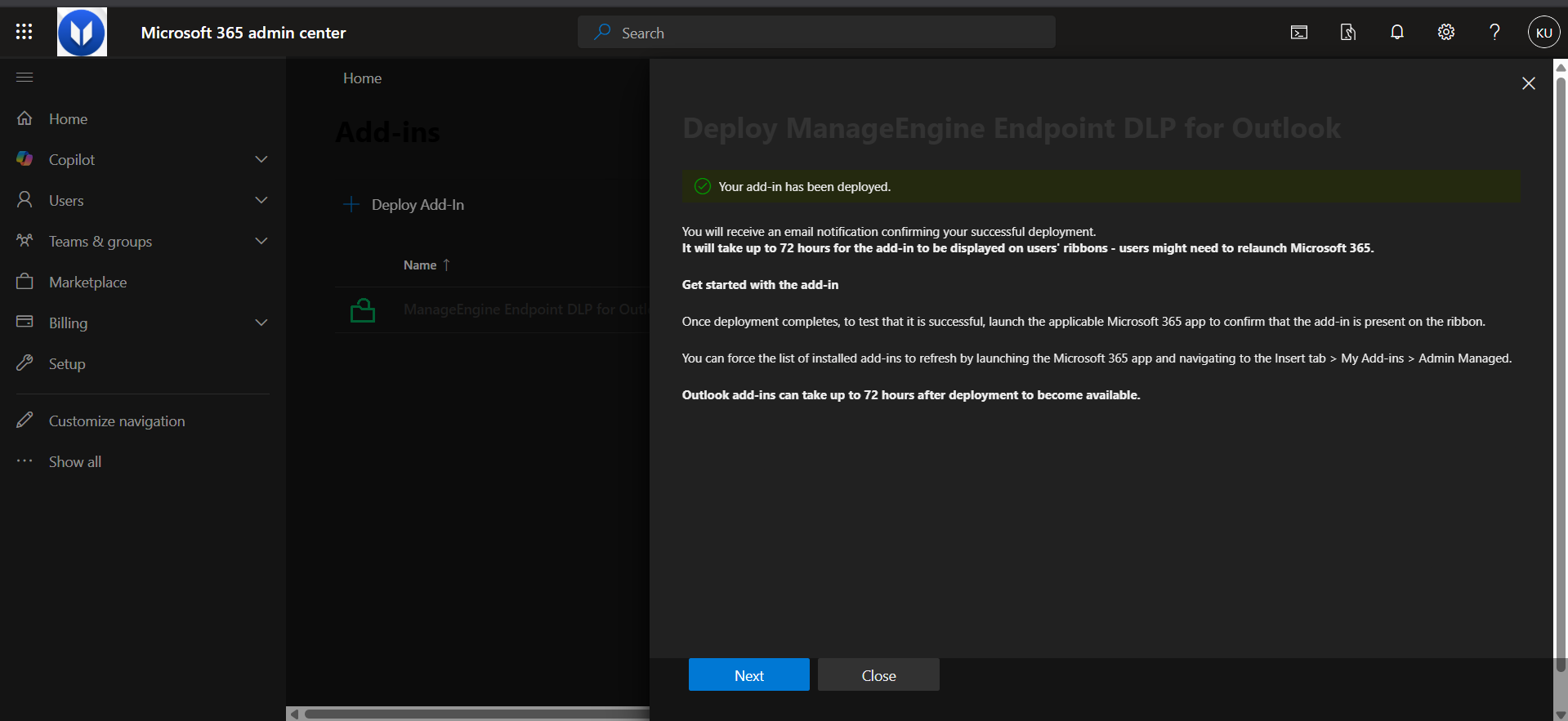Click the horizontal scrollbar under add-ins list
1568x721 pixels.
pyautogui.click(x=477, y=714)
